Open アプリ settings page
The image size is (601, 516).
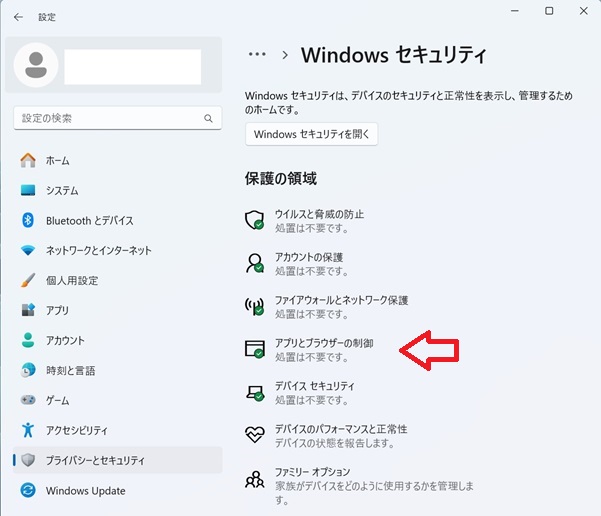coord(117,310)
